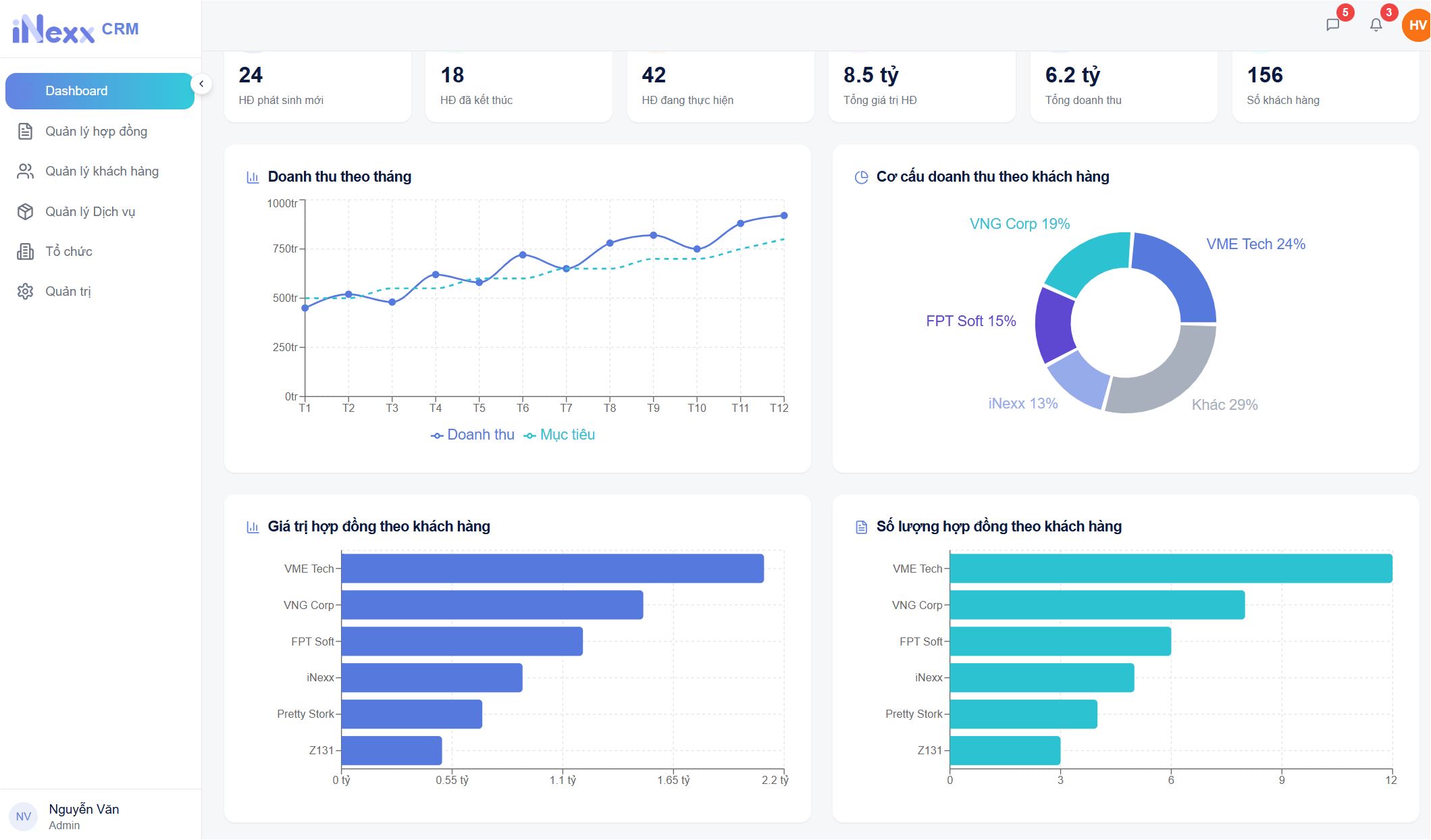Click the contract management document icon
Screen dimensions: 1431x840
[x=25, y=131]
